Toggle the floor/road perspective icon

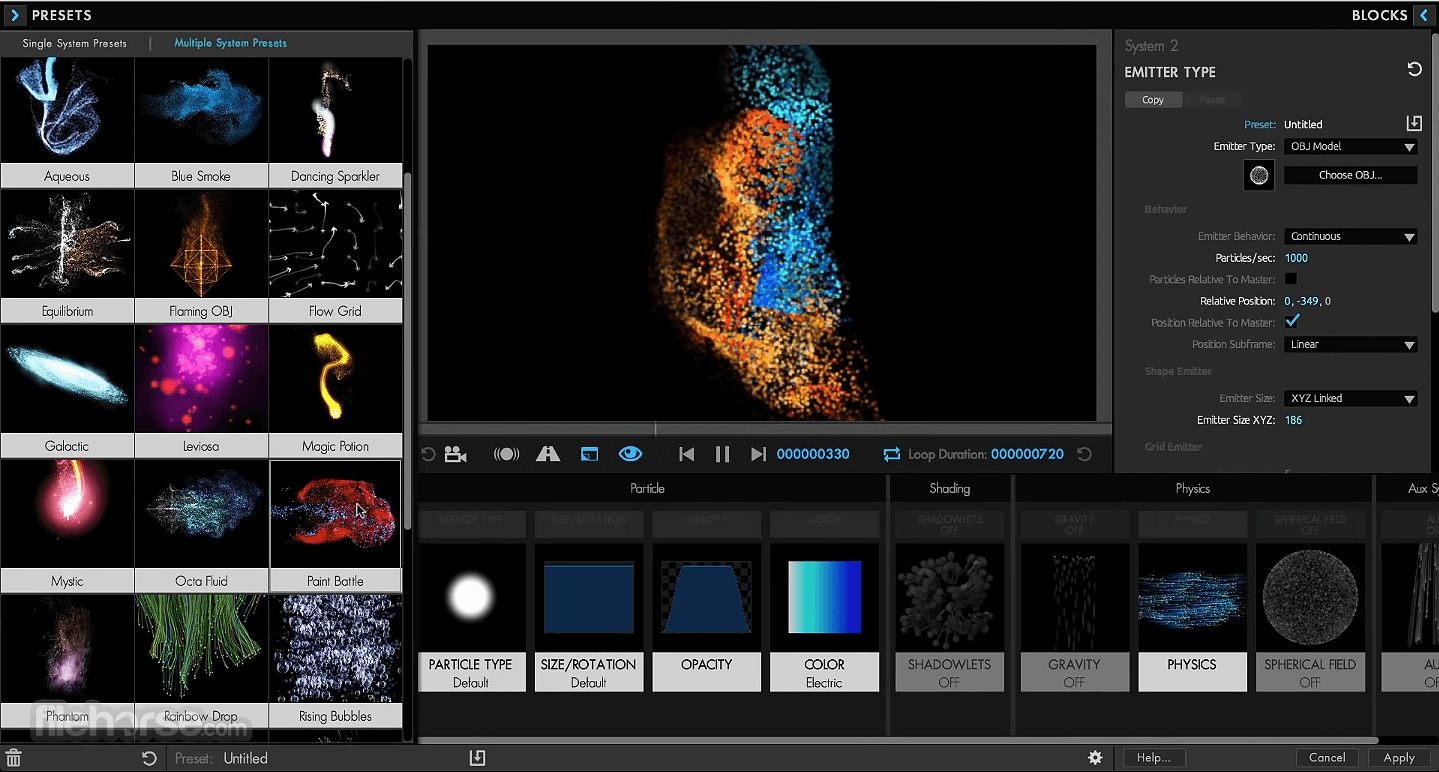(x=548, y=454)
